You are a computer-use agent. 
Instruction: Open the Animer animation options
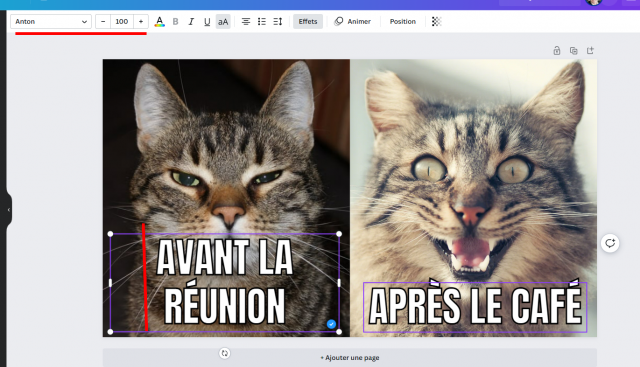(353, 22)
